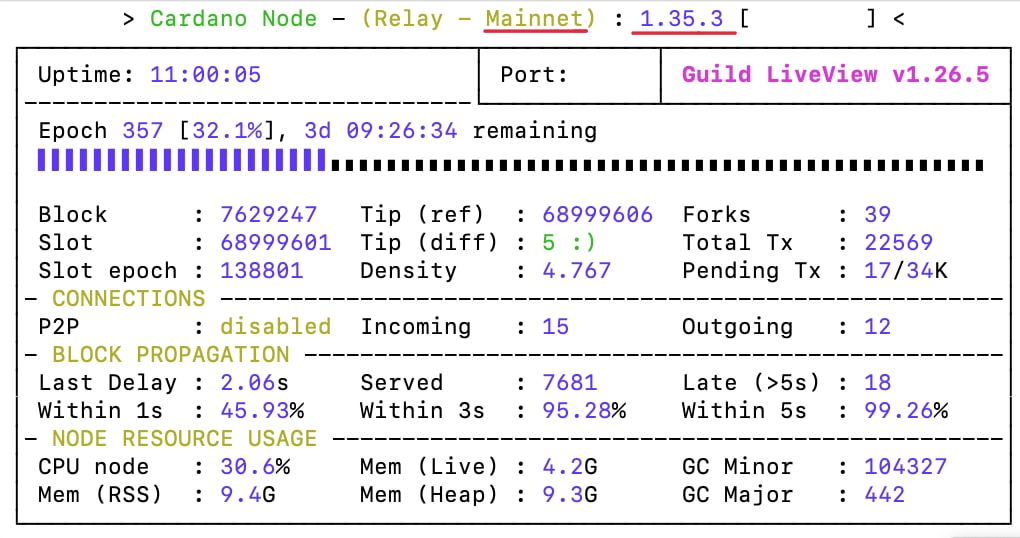Click the Last Delay value '2.06s'

click(x=254, y=382)
